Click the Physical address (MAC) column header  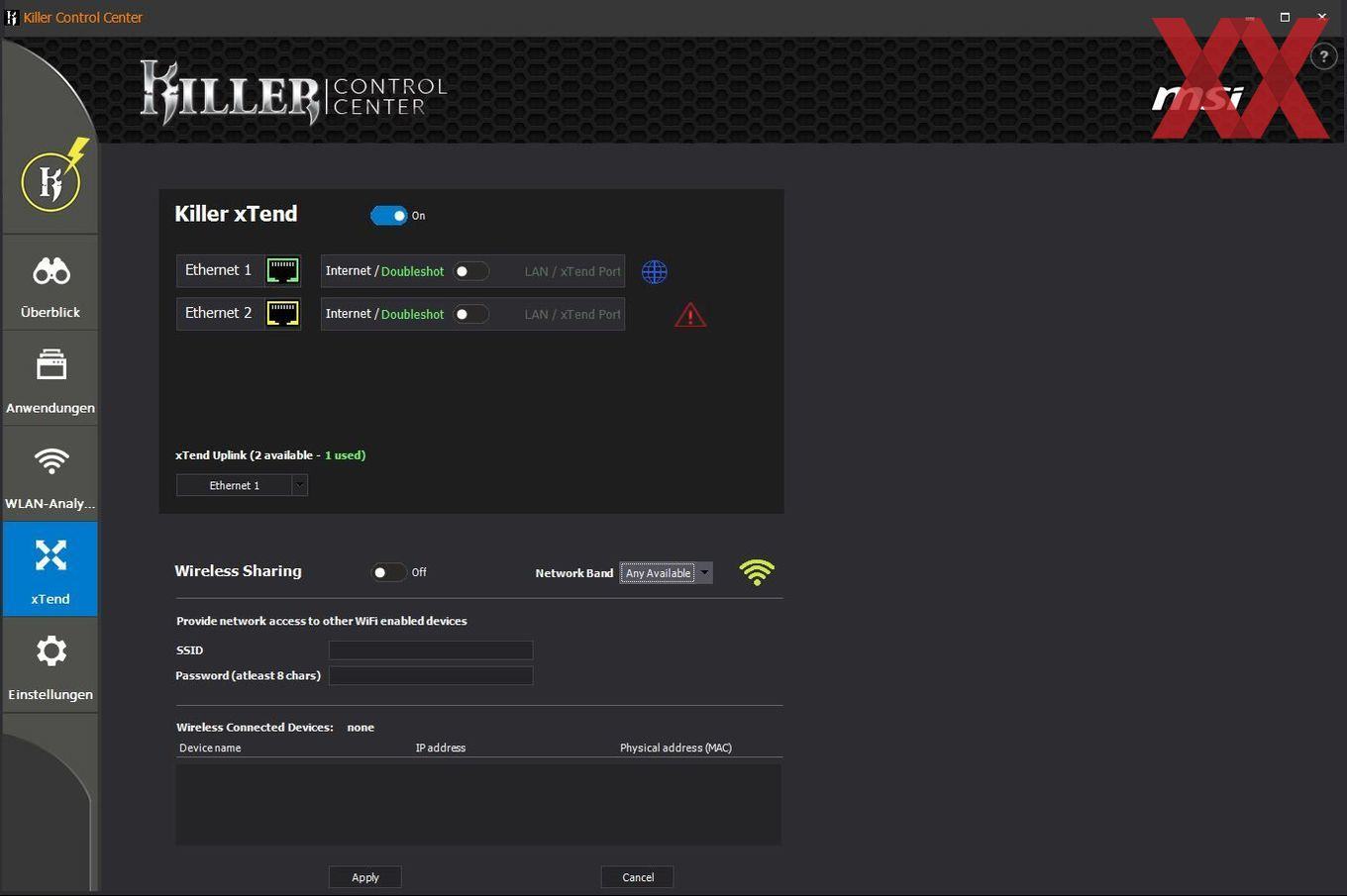pos(675,747)
